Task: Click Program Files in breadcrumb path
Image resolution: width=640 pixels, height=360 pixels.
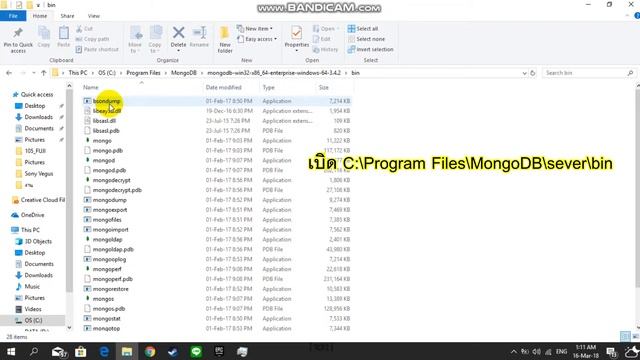Action: (x=143, y=73)
